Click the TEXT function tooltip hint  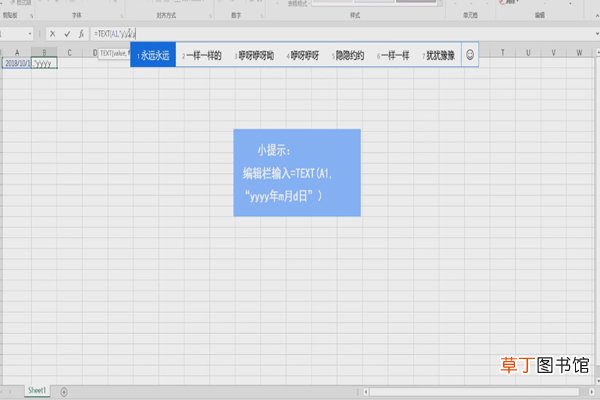(x=114, y=53)
